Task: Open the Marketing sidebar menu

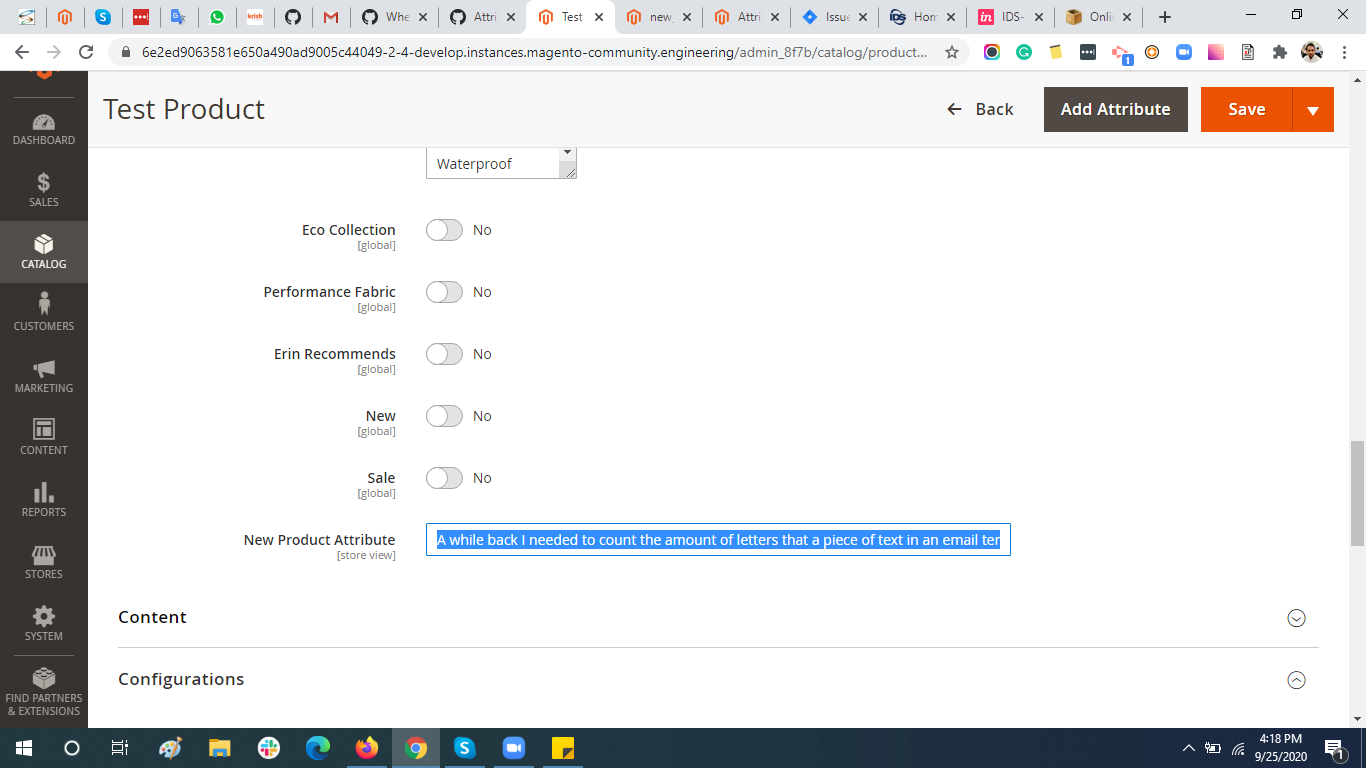Action: (x=43, y=375)
